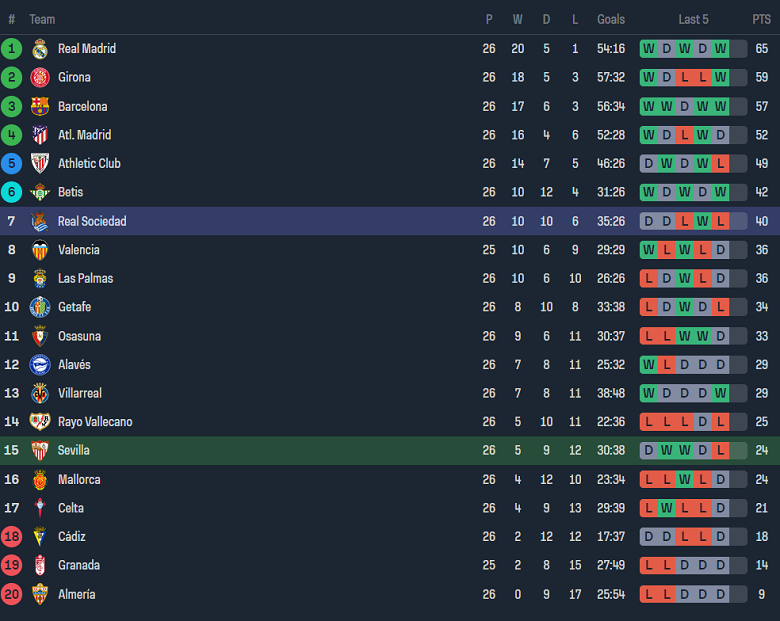The width and height of the screenshot is (780, 621).
Task: Click the red position 20 badge
Action: [x=12, y=594]
